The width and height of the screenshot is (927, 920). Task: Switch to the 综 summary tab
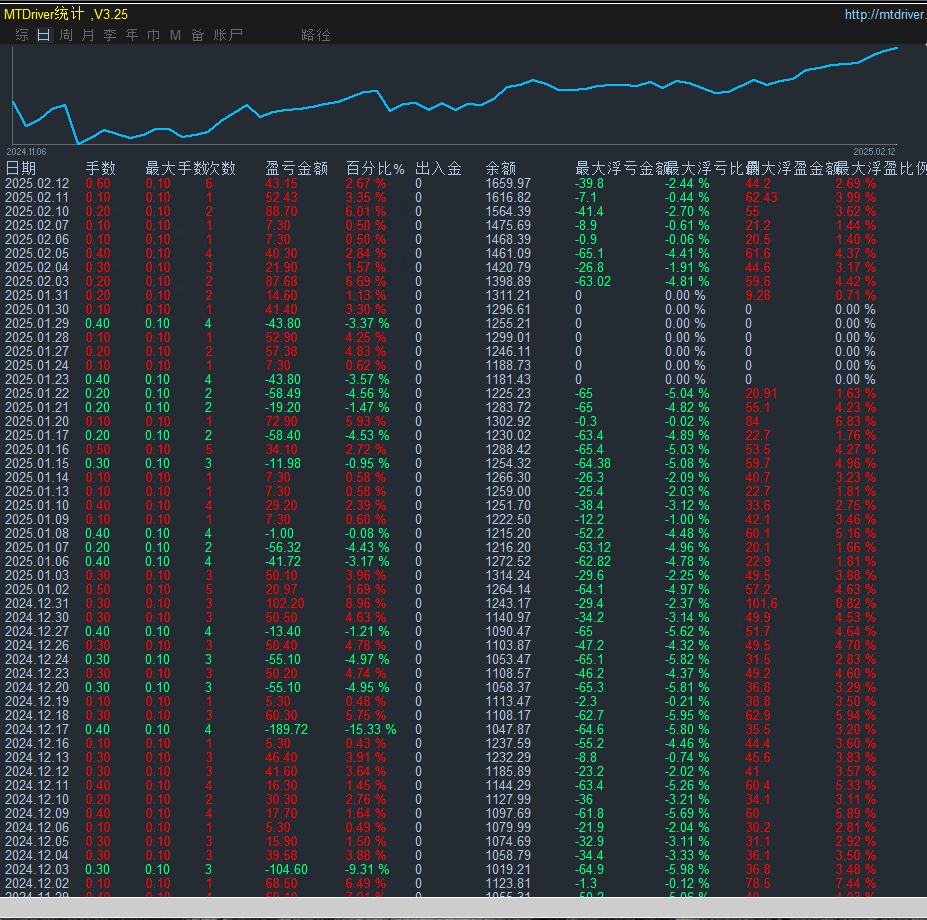coord(22,35)
